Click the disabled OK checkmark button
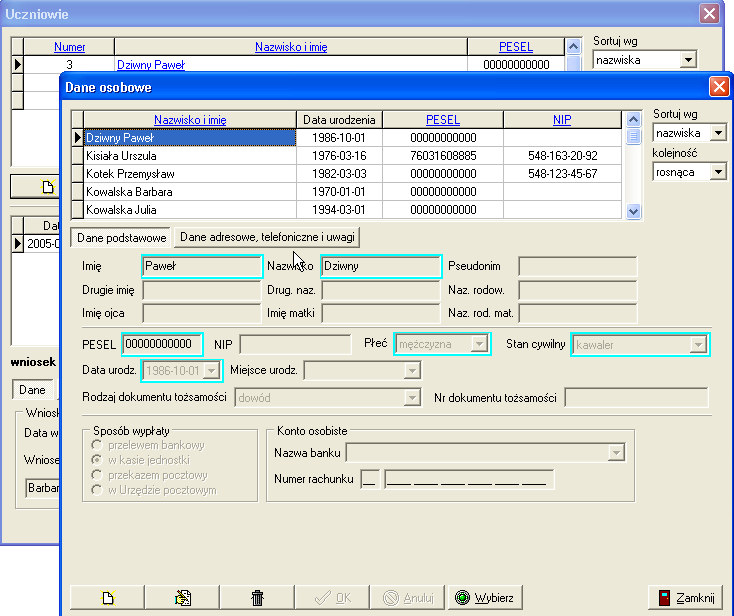Image resolution: width=734 pixels, height=616 pixels. [x=332, y=597]
